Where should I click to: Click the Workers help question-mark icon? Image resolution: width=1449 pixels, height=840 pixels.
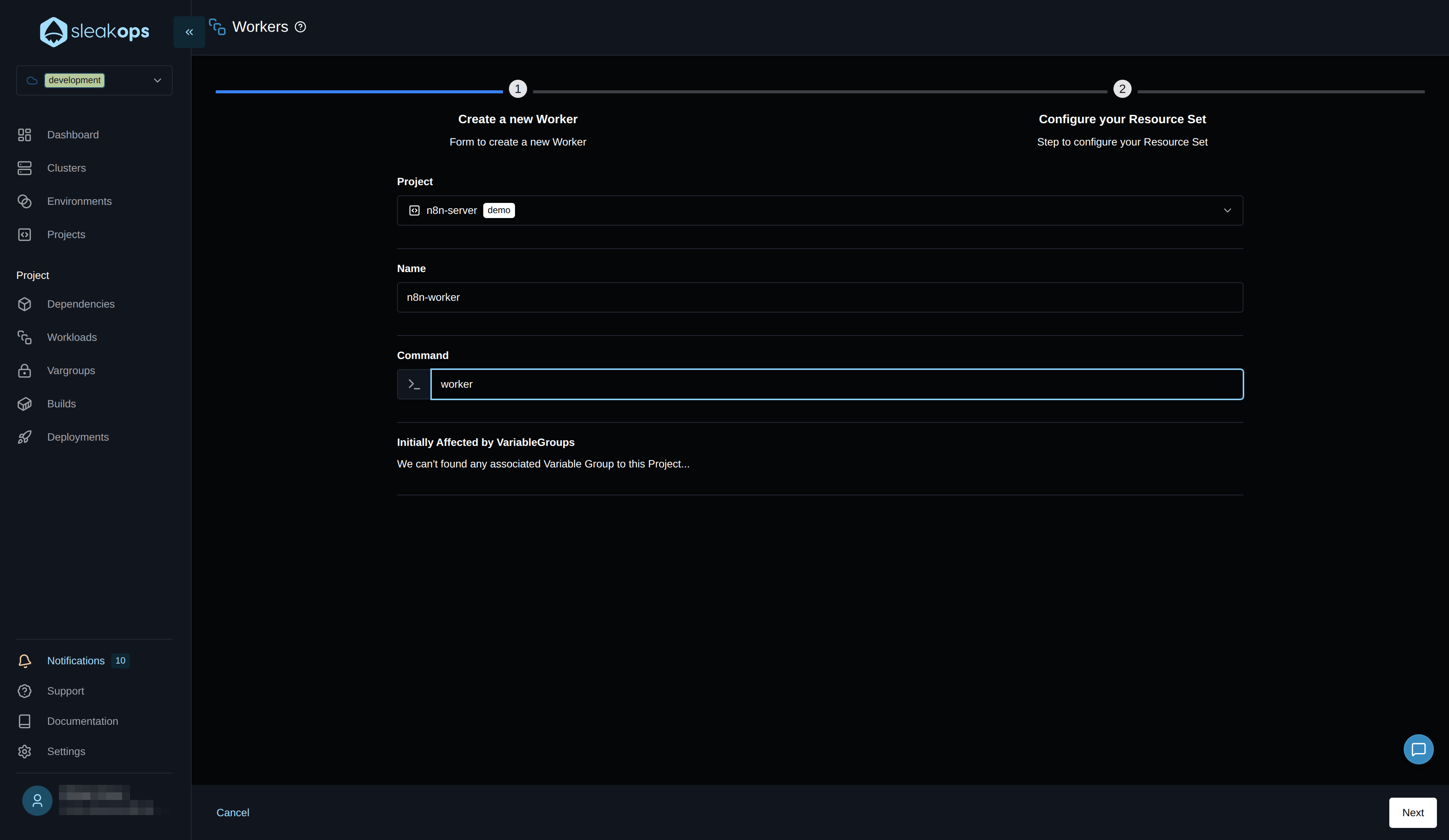click(x=300, y=27)
